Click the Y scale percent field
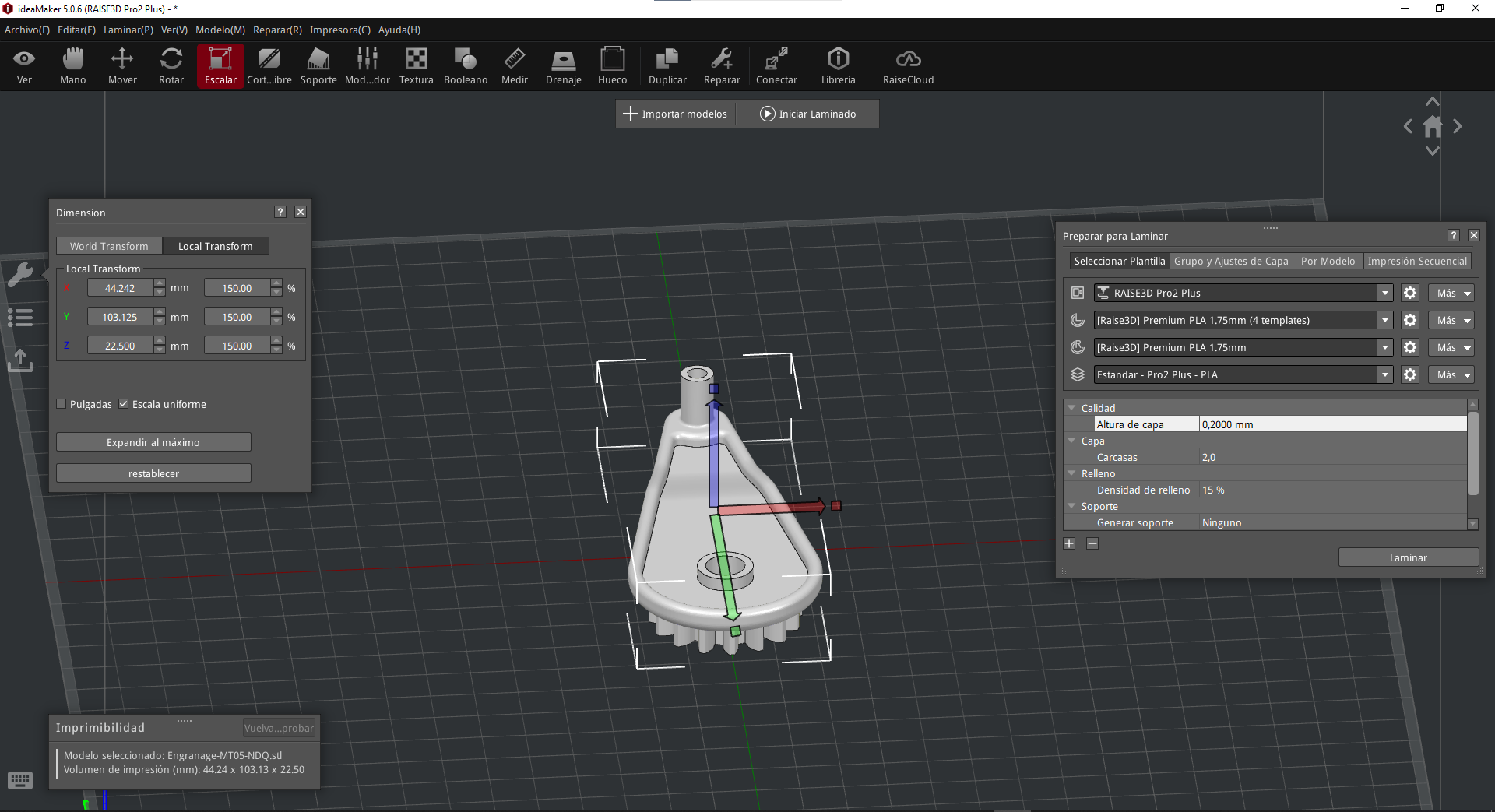 (x=237, y=317)
